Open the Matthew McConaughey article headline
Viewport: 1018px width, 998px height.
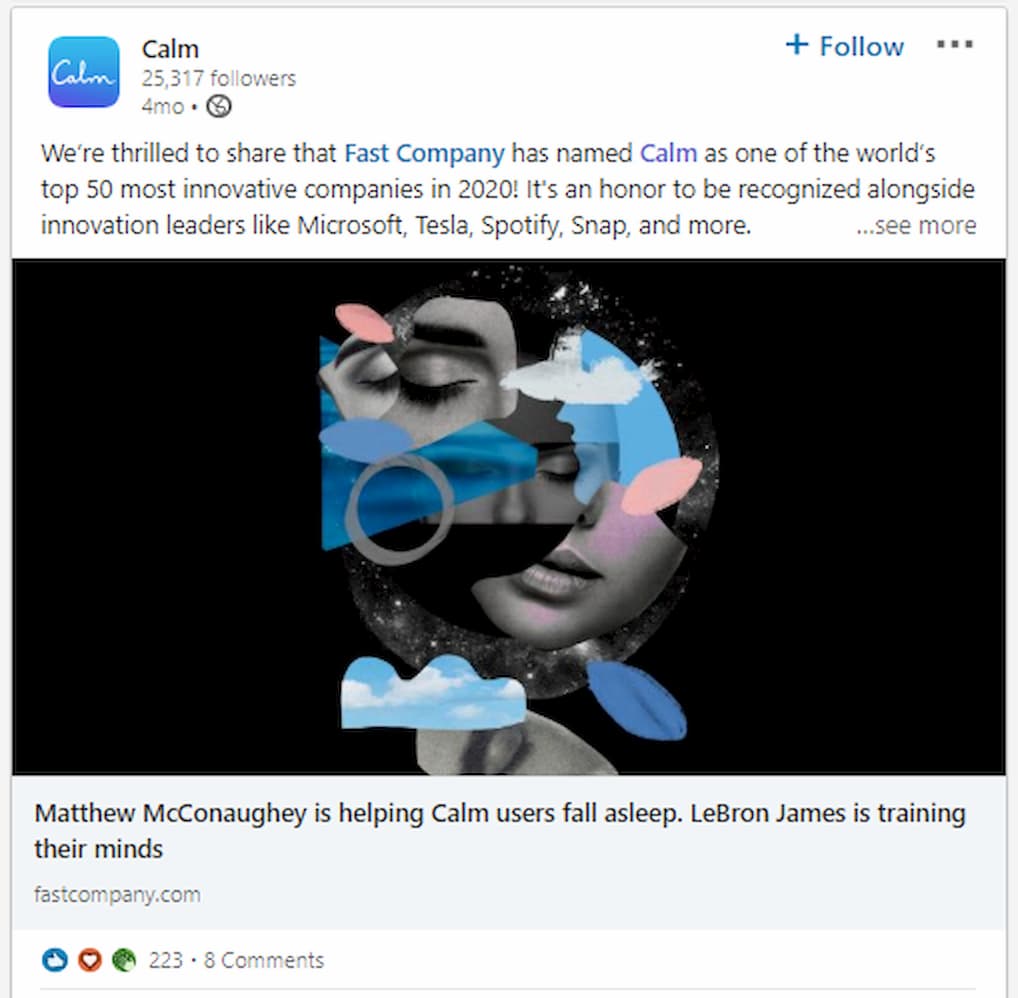(500, 831)
